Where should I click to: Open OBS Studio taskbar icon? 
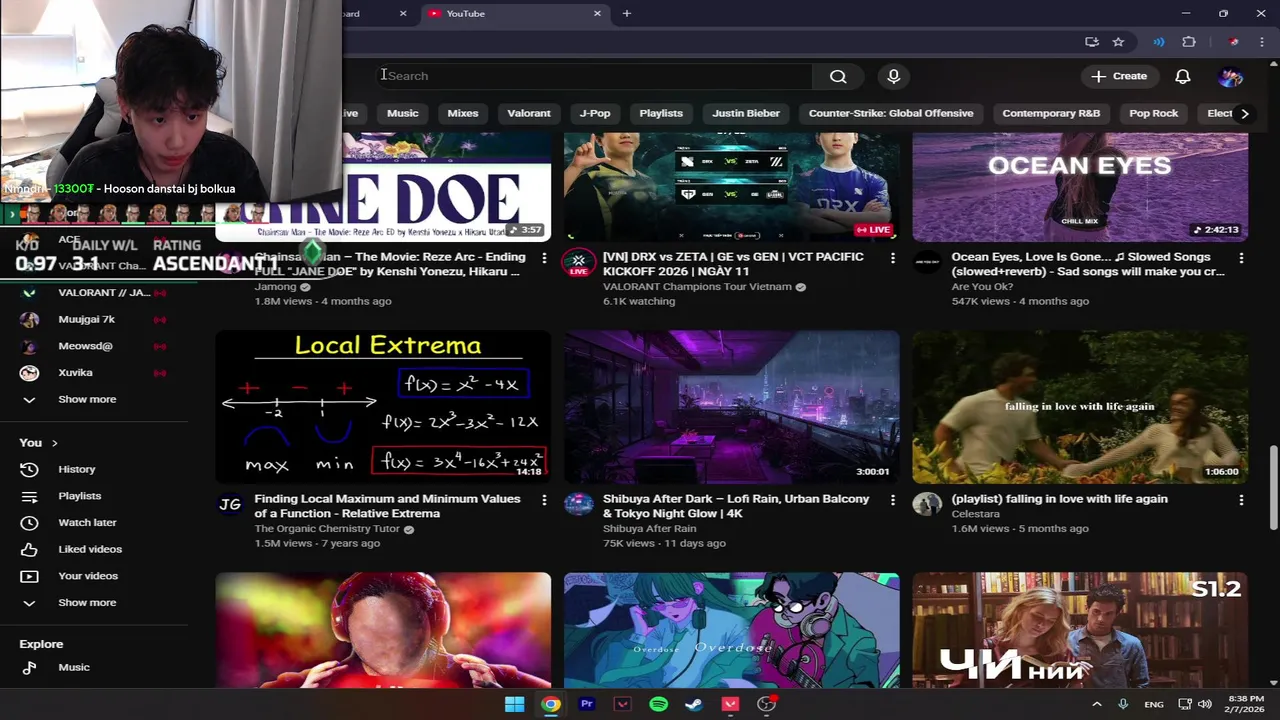point(766,704)
